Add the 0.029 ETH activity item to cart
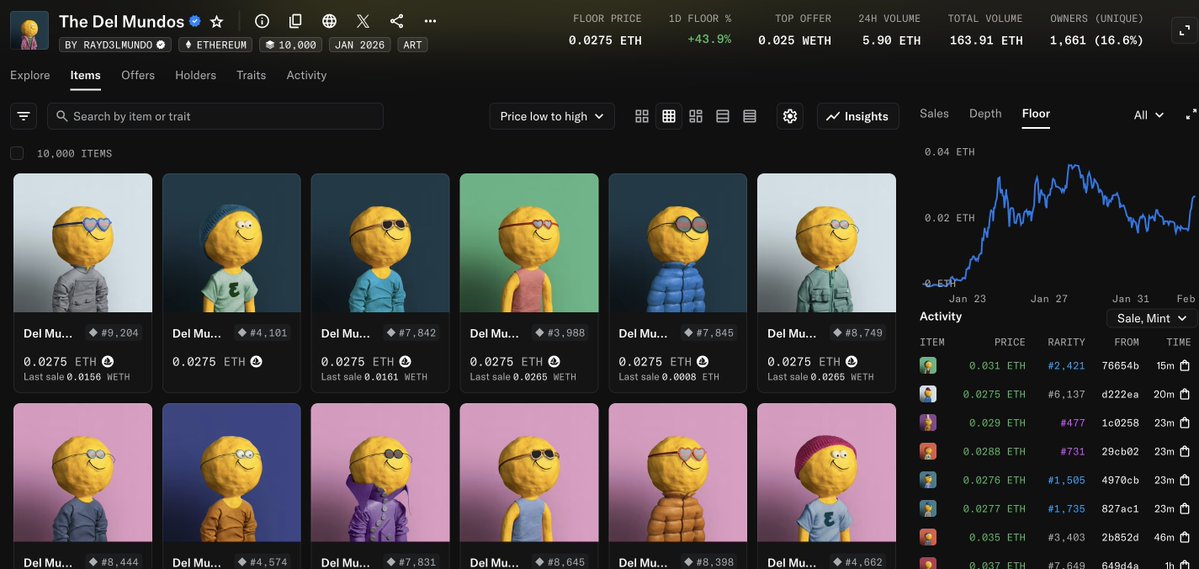 tap(1184, 423)
